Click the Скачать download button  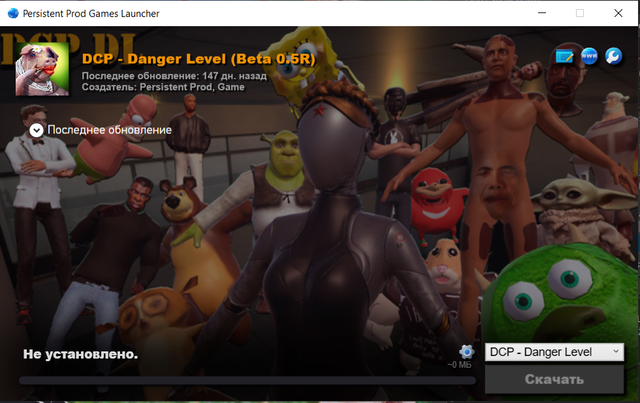[x=554, y=379]
